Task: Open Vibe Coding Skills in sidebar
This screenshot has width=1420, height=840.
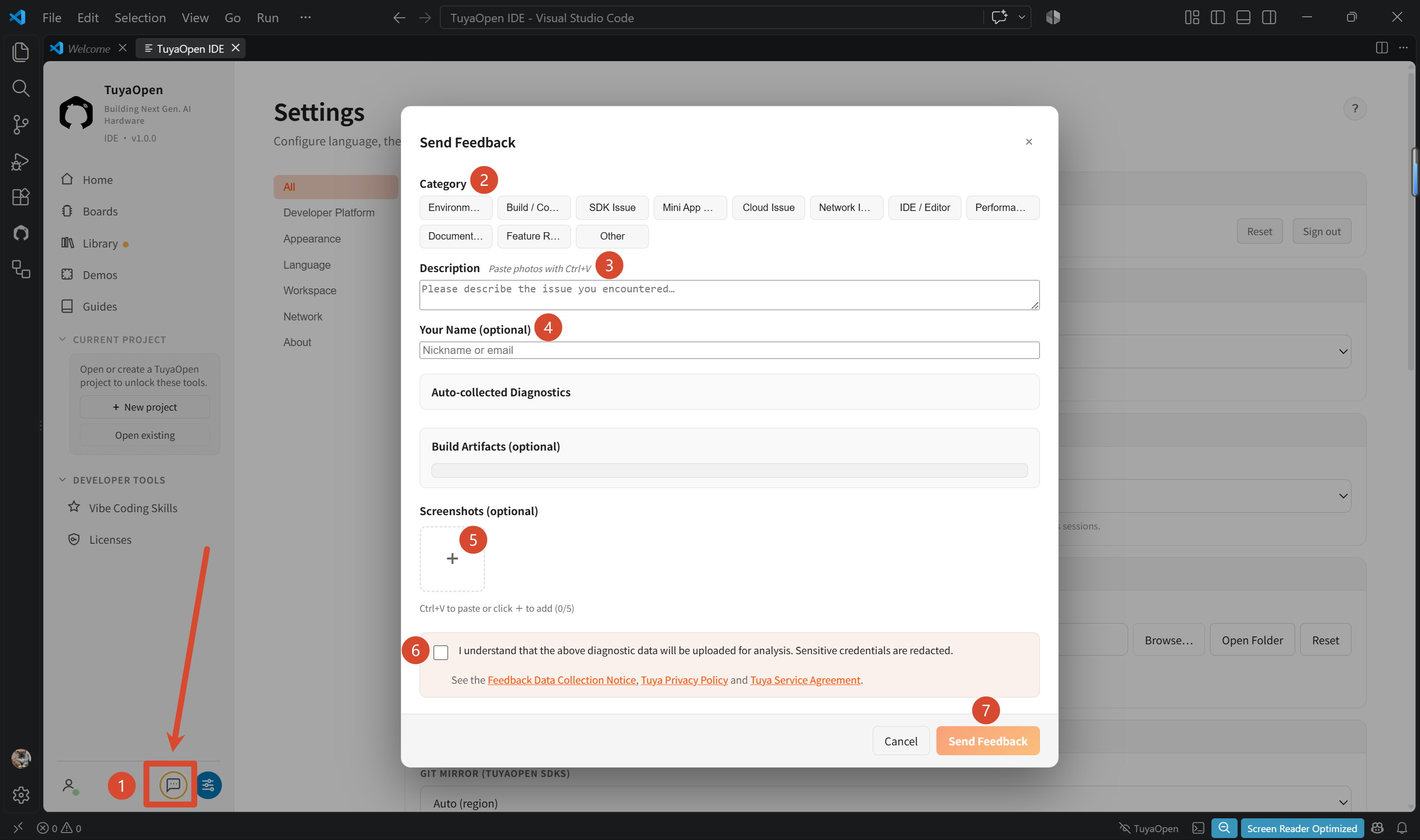Action: [122, 508]
